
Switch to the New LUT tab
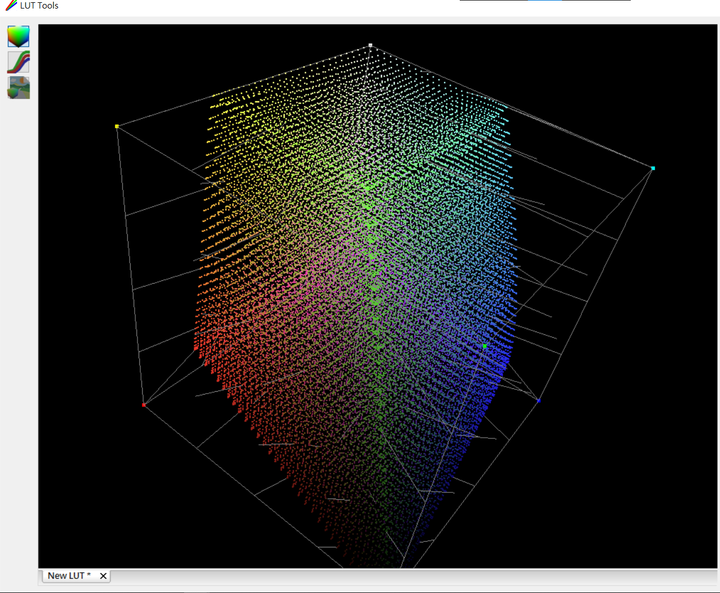click(69, 576)
